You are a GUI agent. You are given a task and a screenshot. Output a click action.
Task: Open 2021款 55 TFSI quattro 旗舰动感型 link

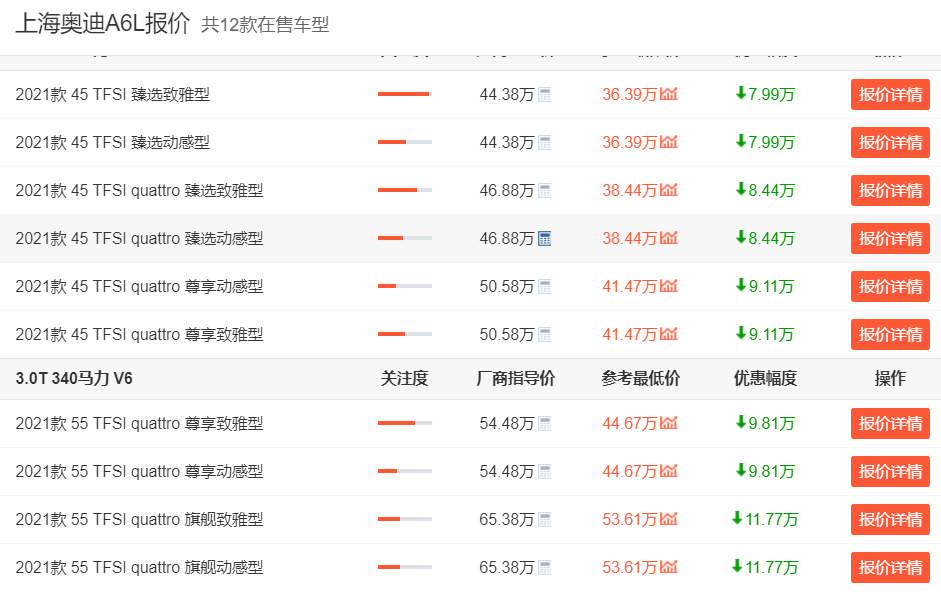tap(139, 568)
